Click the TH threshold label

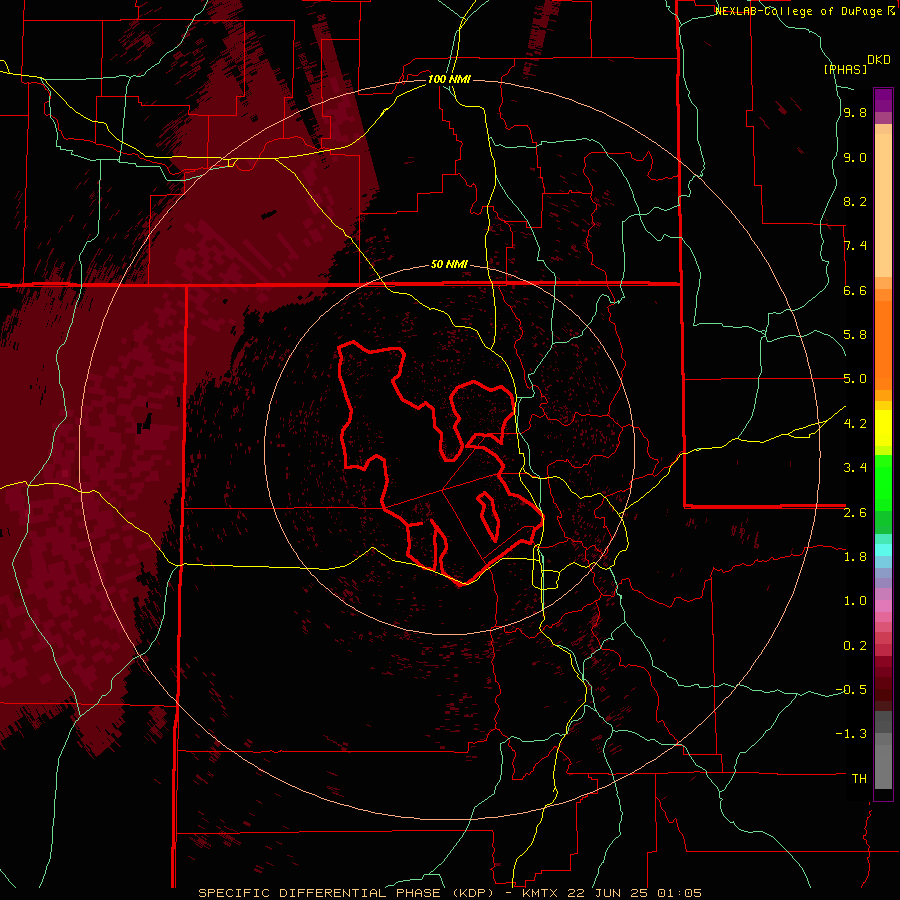click(859, 778)
